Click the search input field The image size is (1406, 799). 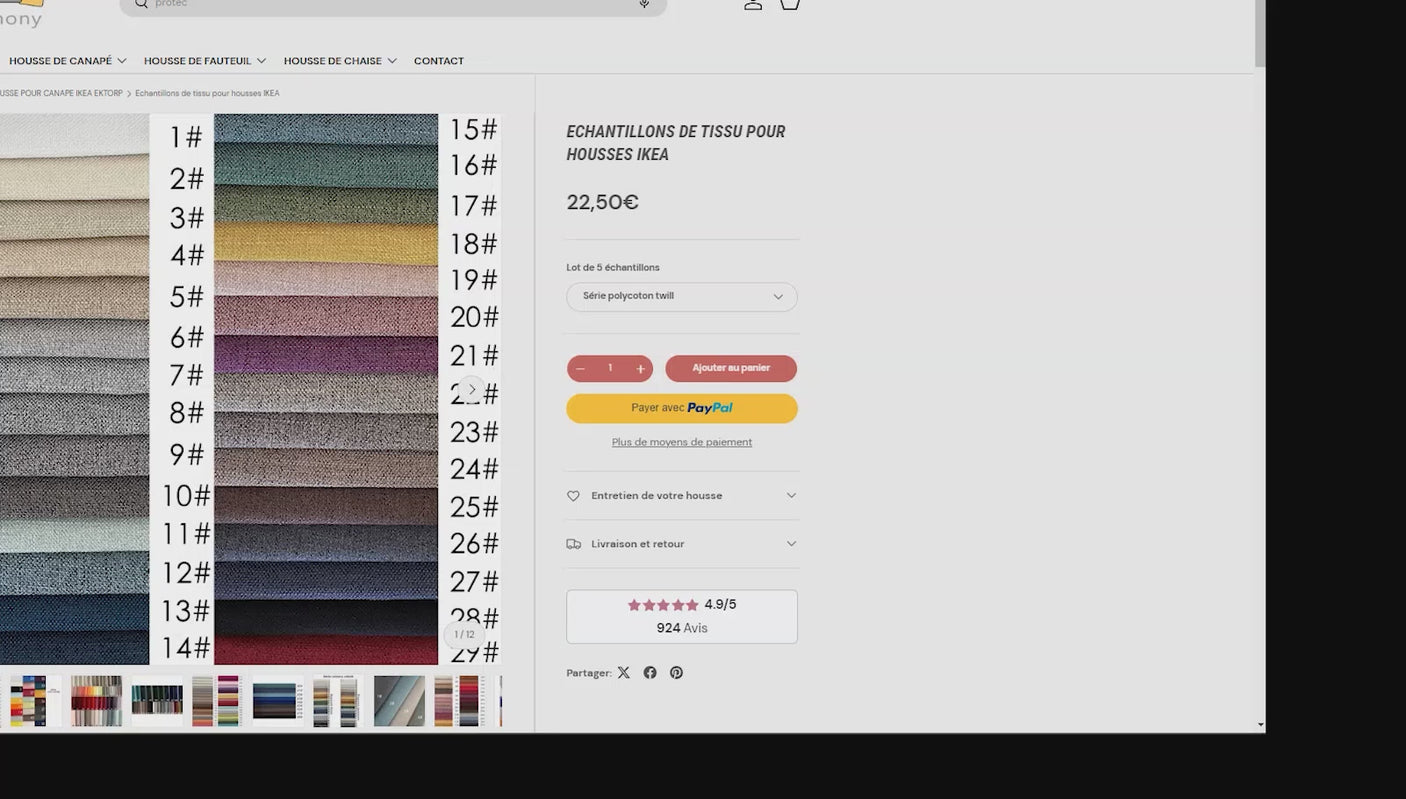coord(393,5)
